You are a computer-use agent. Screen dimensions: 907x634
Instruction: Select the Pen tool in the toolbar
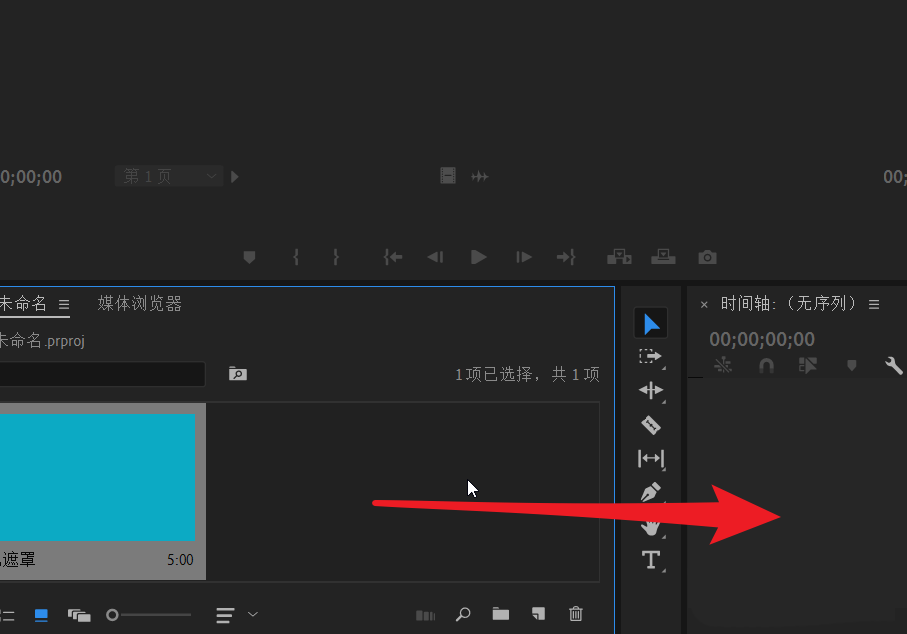coord(650,492)
